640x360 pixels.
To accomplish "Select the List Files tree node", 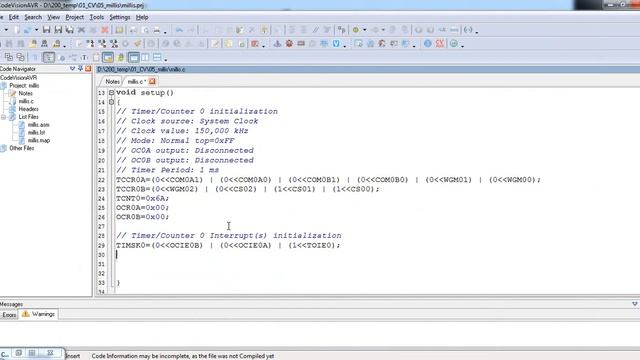I will tap(28, 117).
